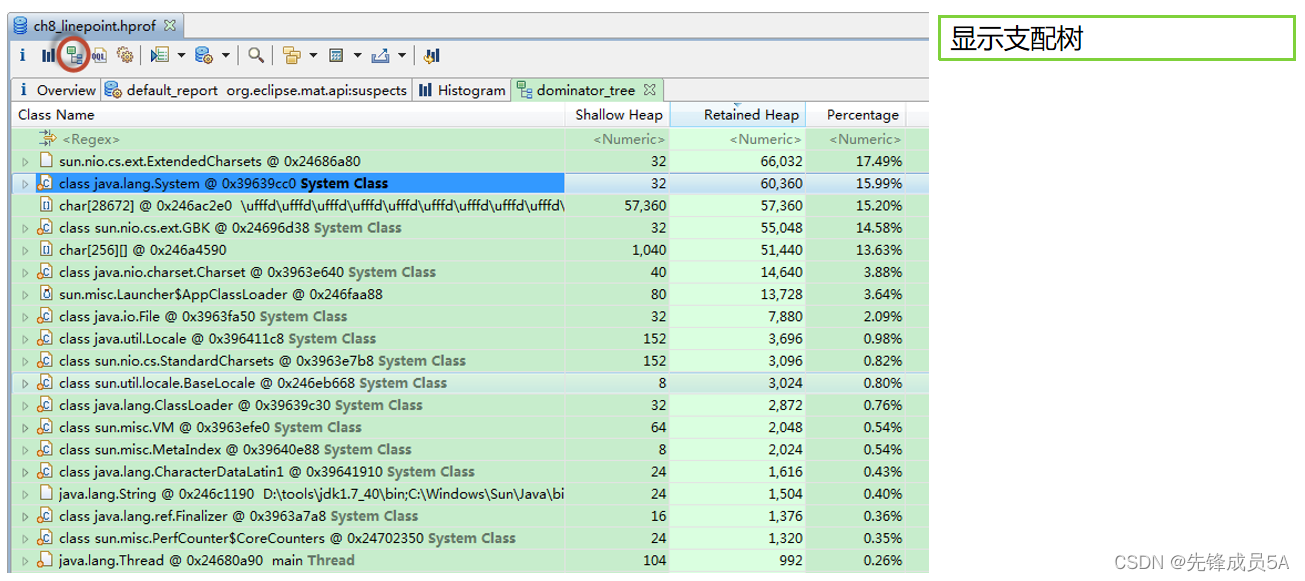Image resolution: width=1305 pixels, height=581 pixels.
Task: Expand the java.util.Locale class row
Action: [x=26, y=339]
